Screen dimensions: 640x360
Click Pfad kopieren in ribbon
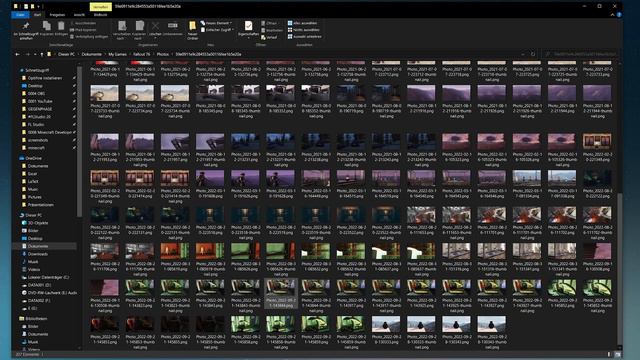84,30
